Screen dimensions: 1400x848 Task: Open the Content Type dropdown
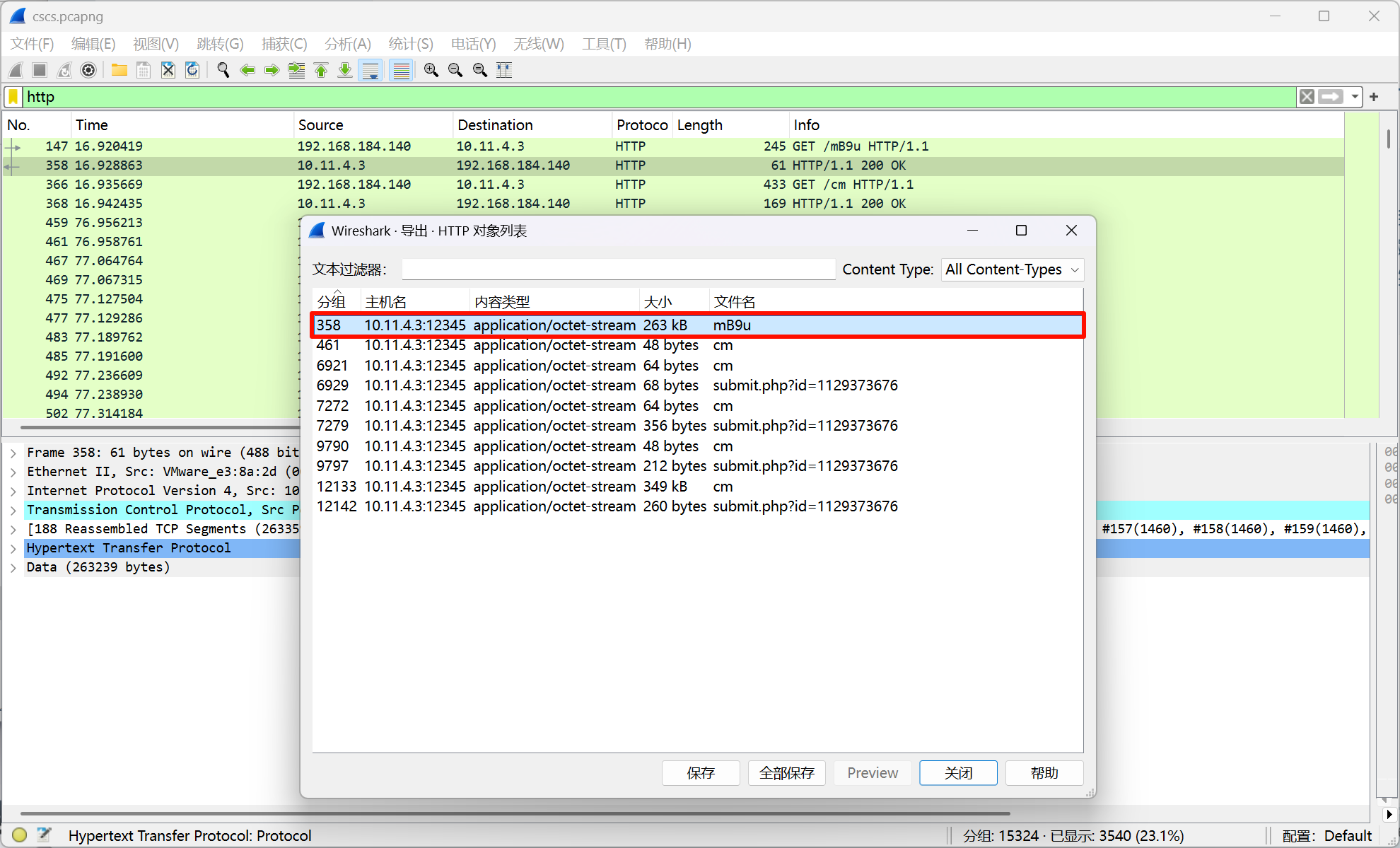pyautogui.click(x=1013, y=269)
